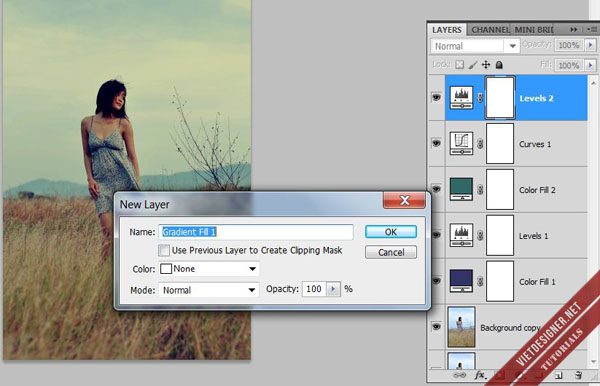
Task: Click the Name field containing Gradient Fill 1
Action: (256, 232)
